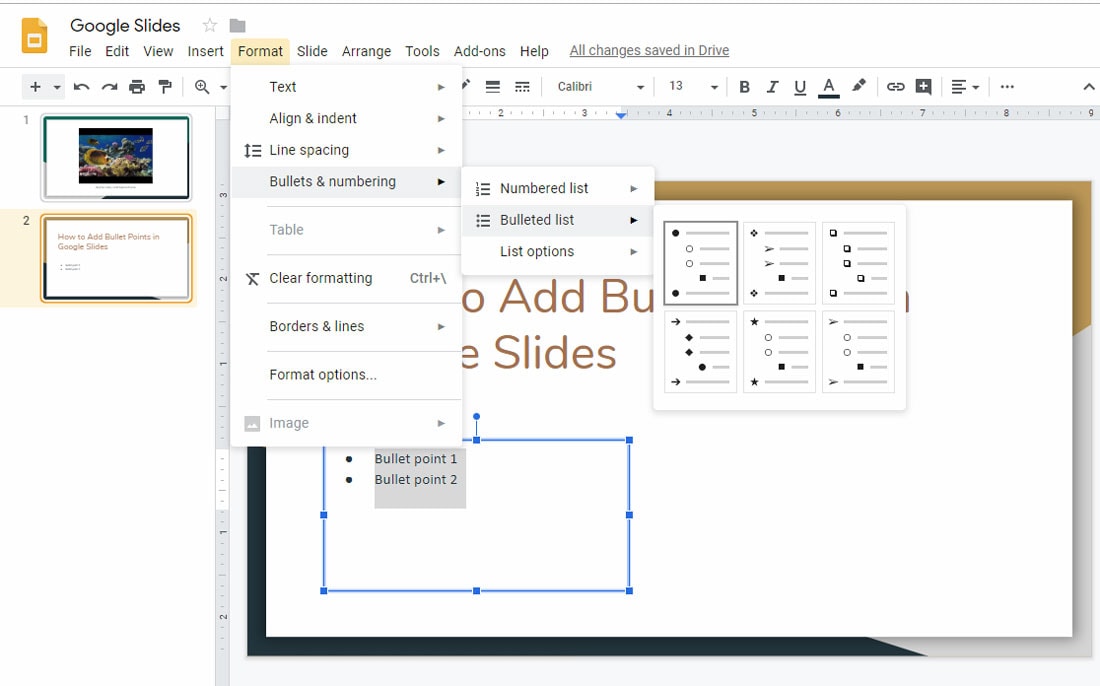Viewport: 1100px width, 686px height.
Task: Click the text "Bullet point 2"
Action: (416, 480)
